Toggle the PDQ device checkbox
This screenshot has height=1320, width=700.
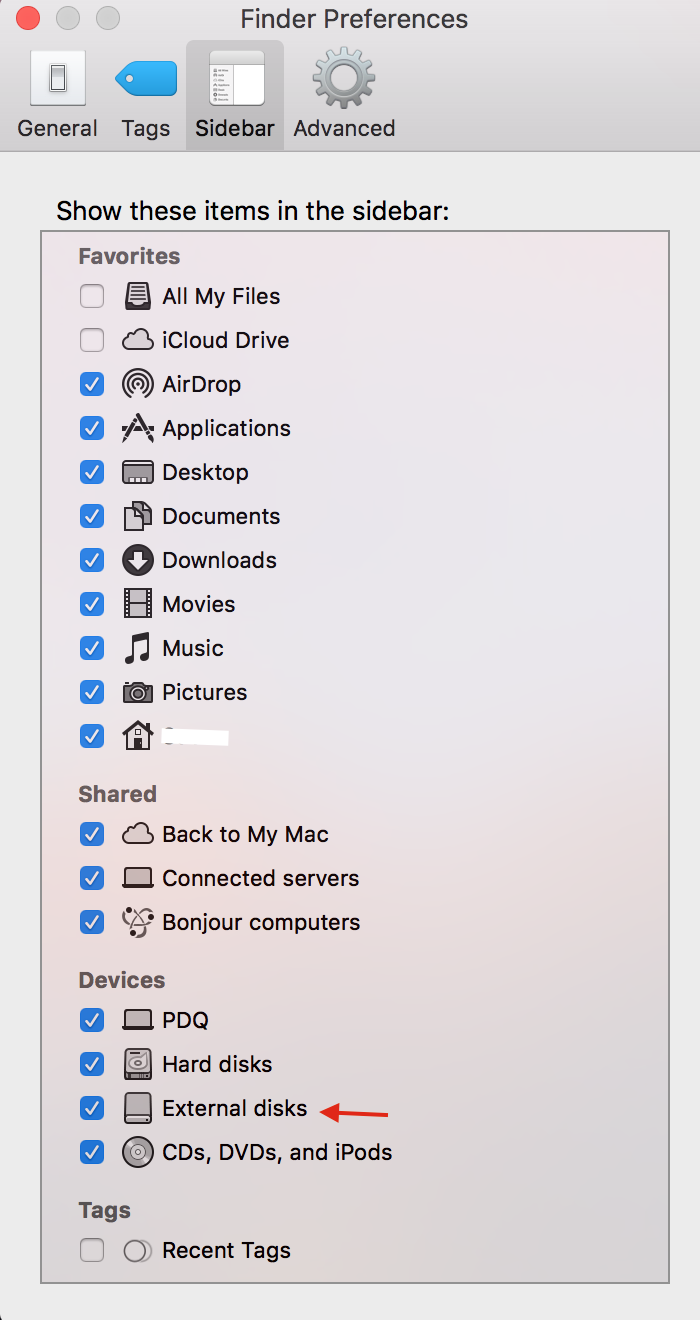point(92,1020)
